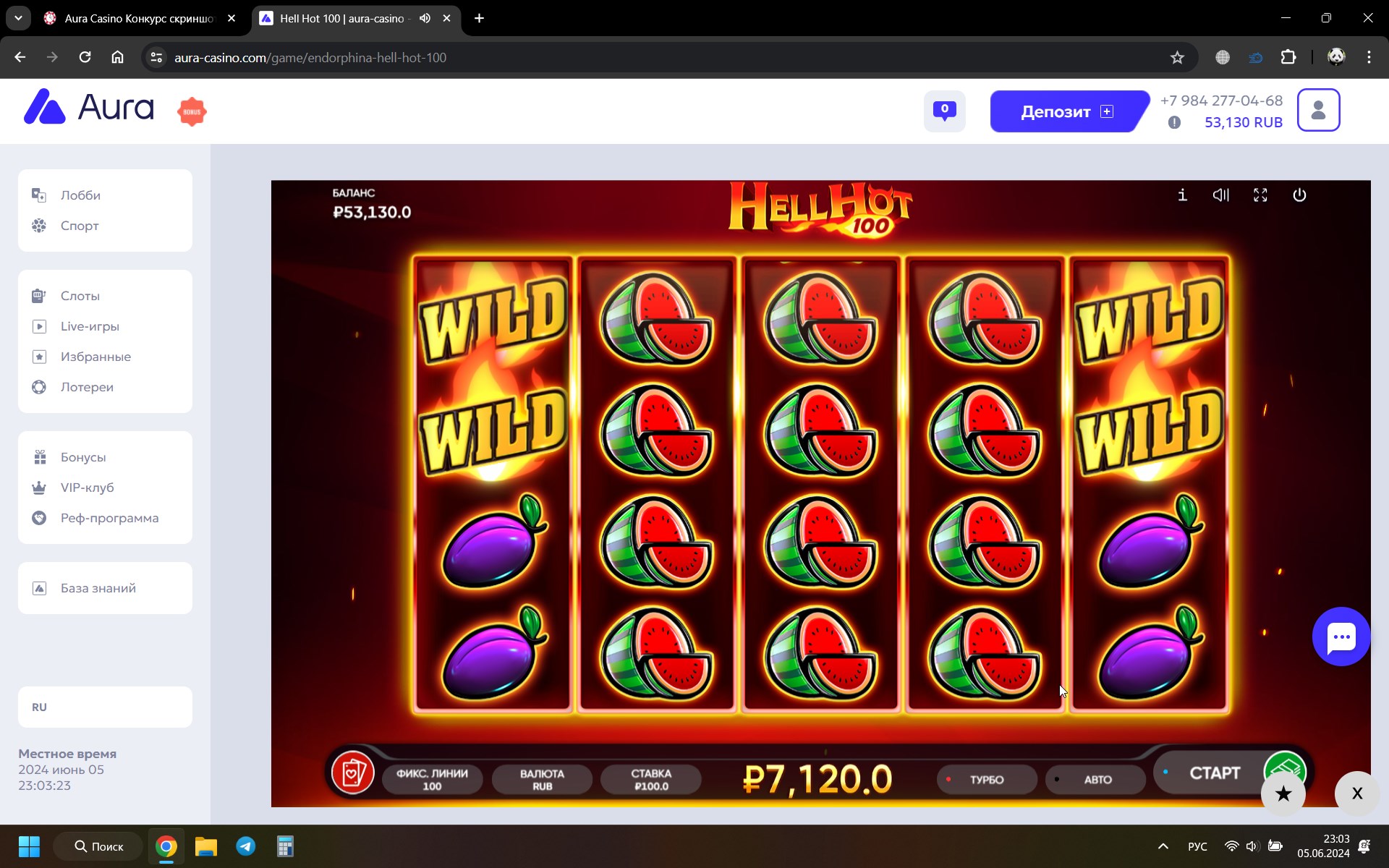Image resolution: width=1389 pixels, height=868 pixels.
Task: Open the red gamble cards icon
Action: (x=353, y=773)
